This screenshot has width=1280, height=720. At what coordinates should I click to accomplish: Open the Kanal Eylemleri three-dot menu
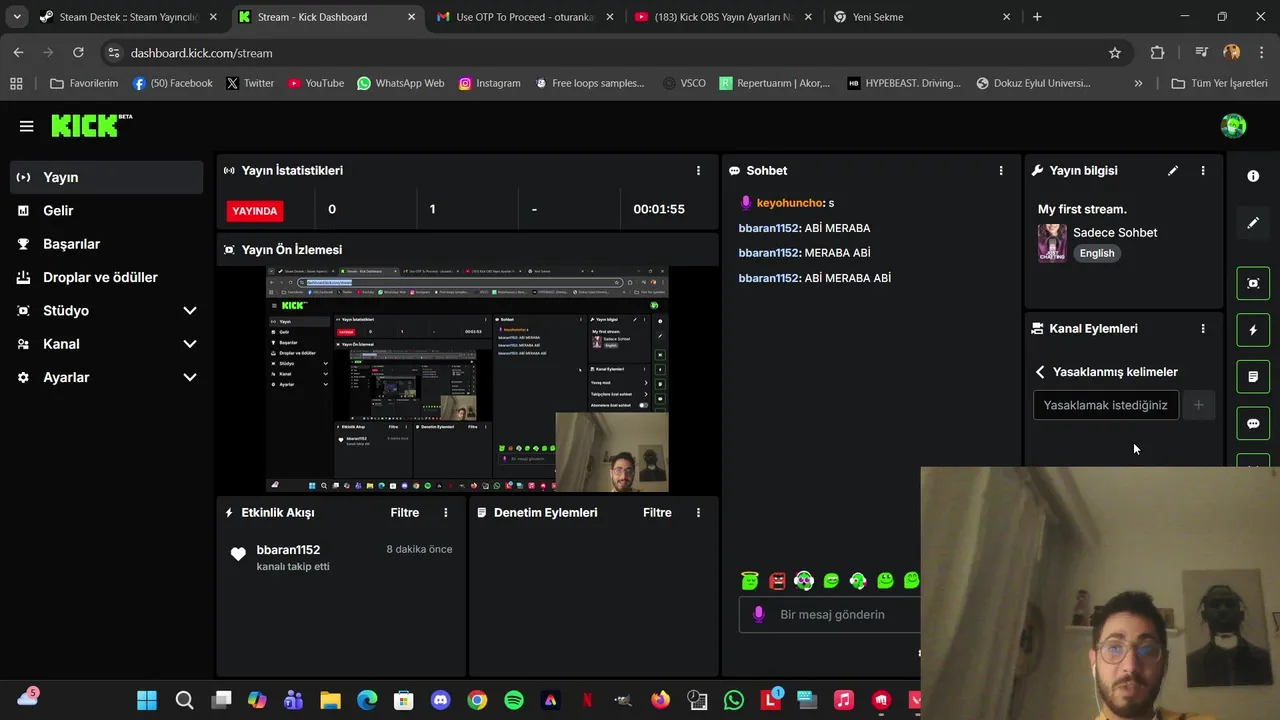[x=1203, y=328]
